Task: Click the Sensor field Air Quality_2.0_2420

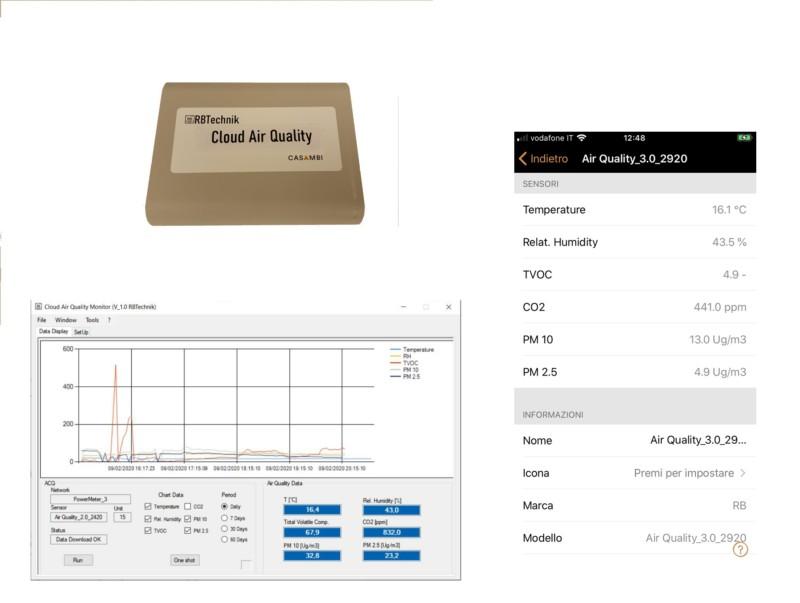Action: click(x=79, y=517)
